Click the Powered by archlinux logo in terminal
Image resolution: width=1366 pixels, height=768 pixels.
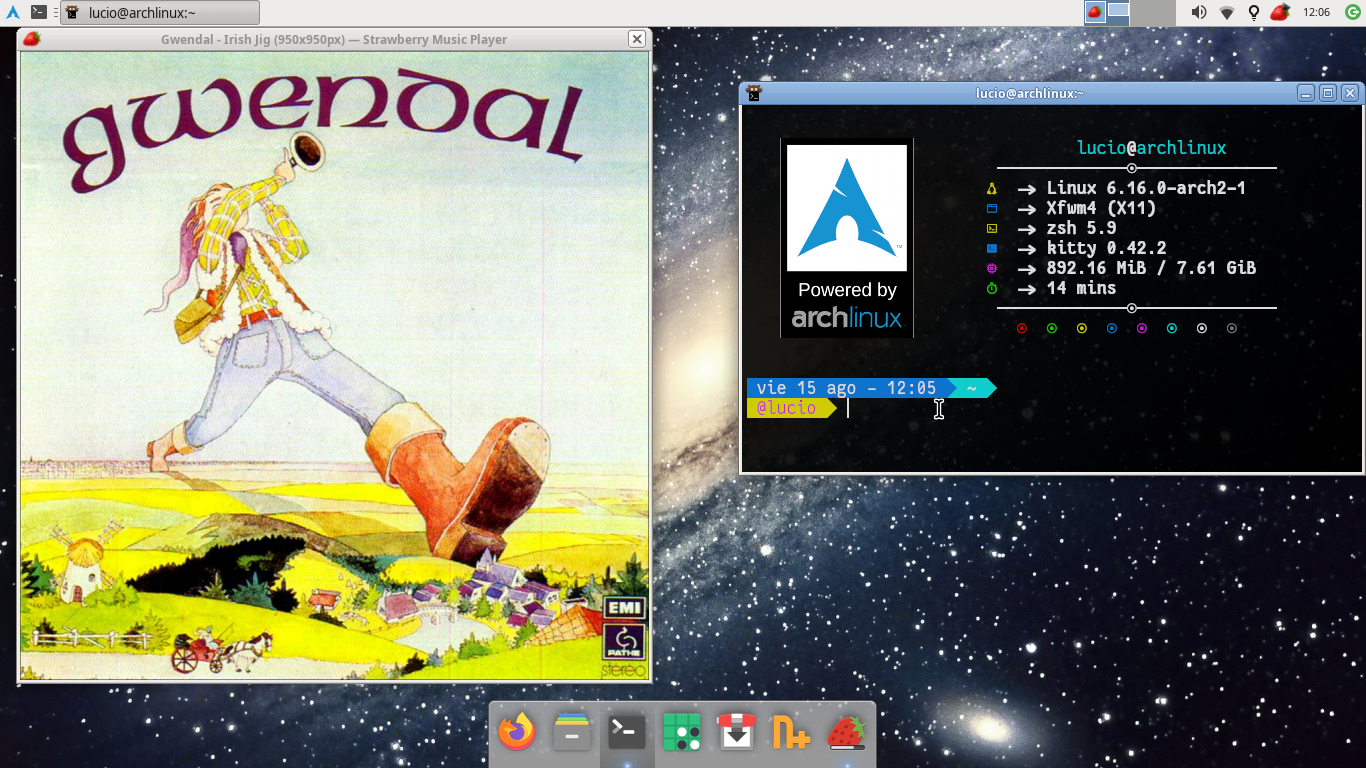[847, 238]
